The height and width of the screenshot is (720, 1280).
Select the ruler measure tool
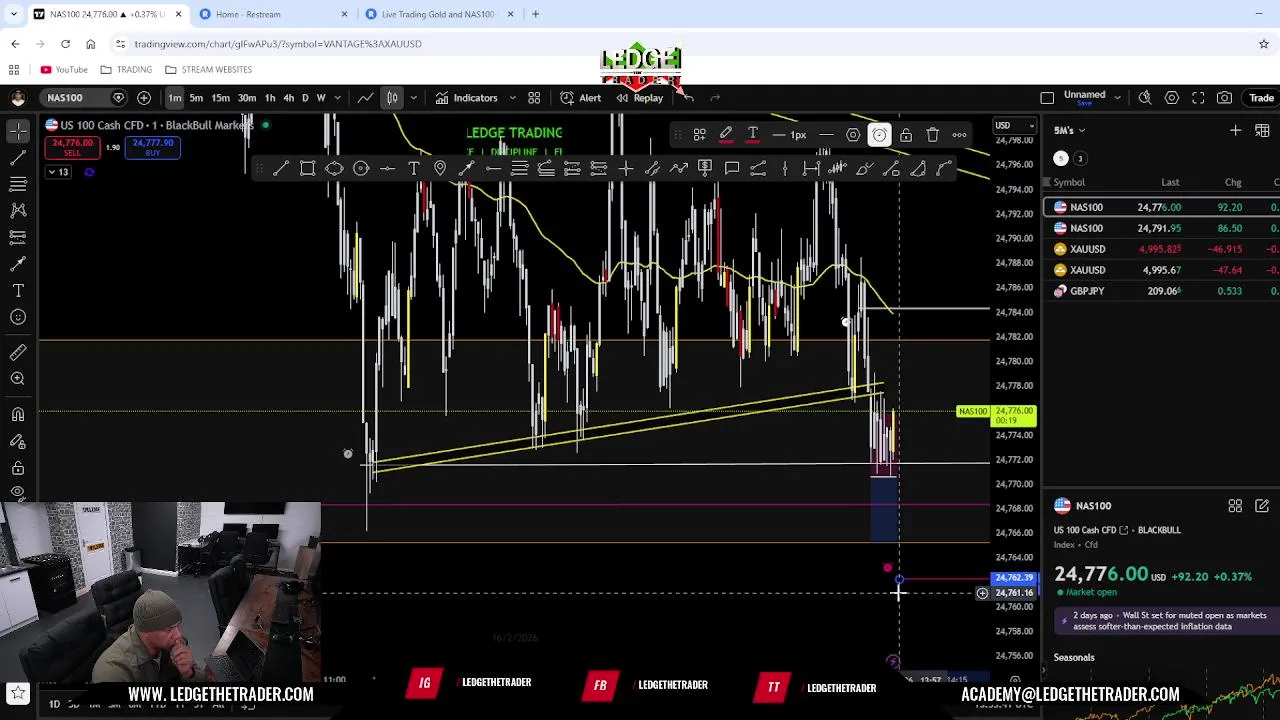click(18, 352)
